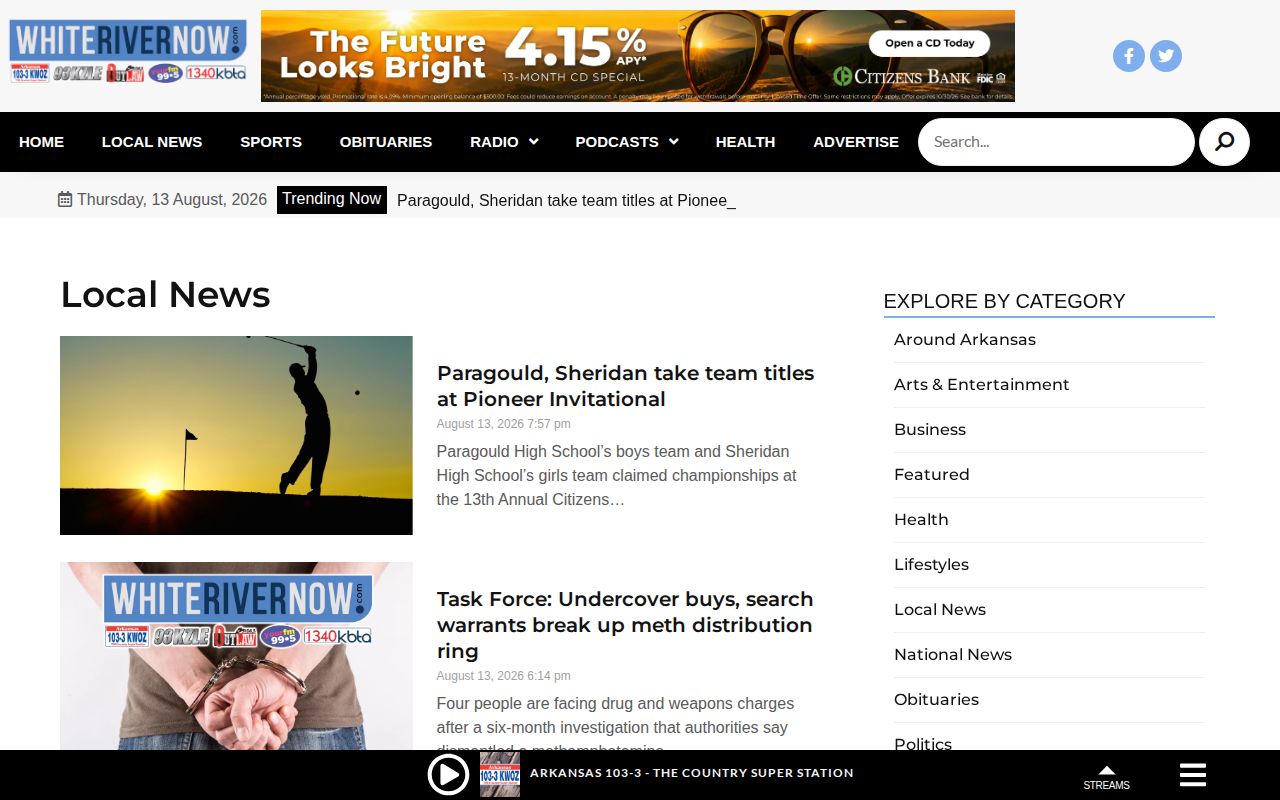Go to the Home menu item

[x=41, y=142]
